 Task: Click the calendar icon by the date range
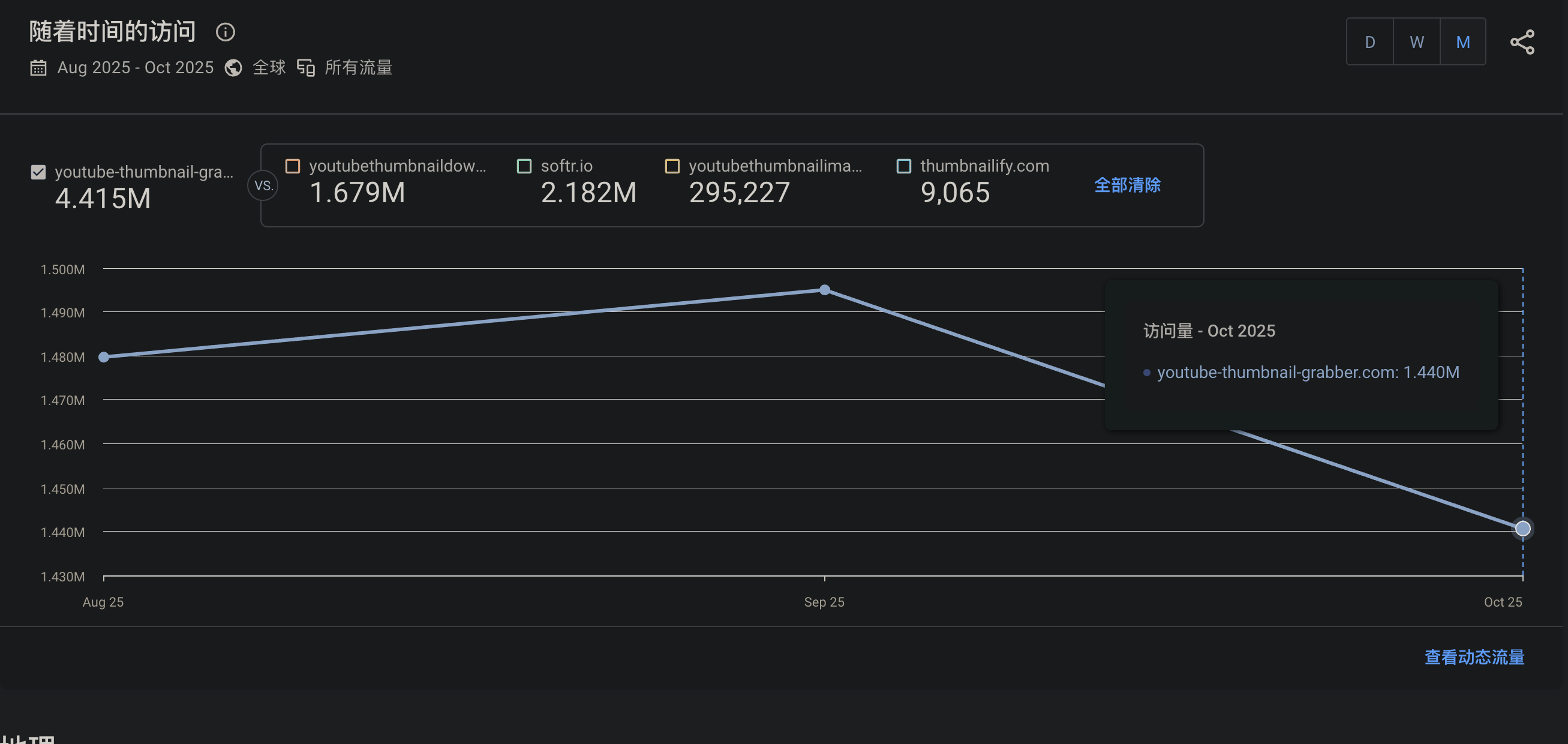pos(38,68)
